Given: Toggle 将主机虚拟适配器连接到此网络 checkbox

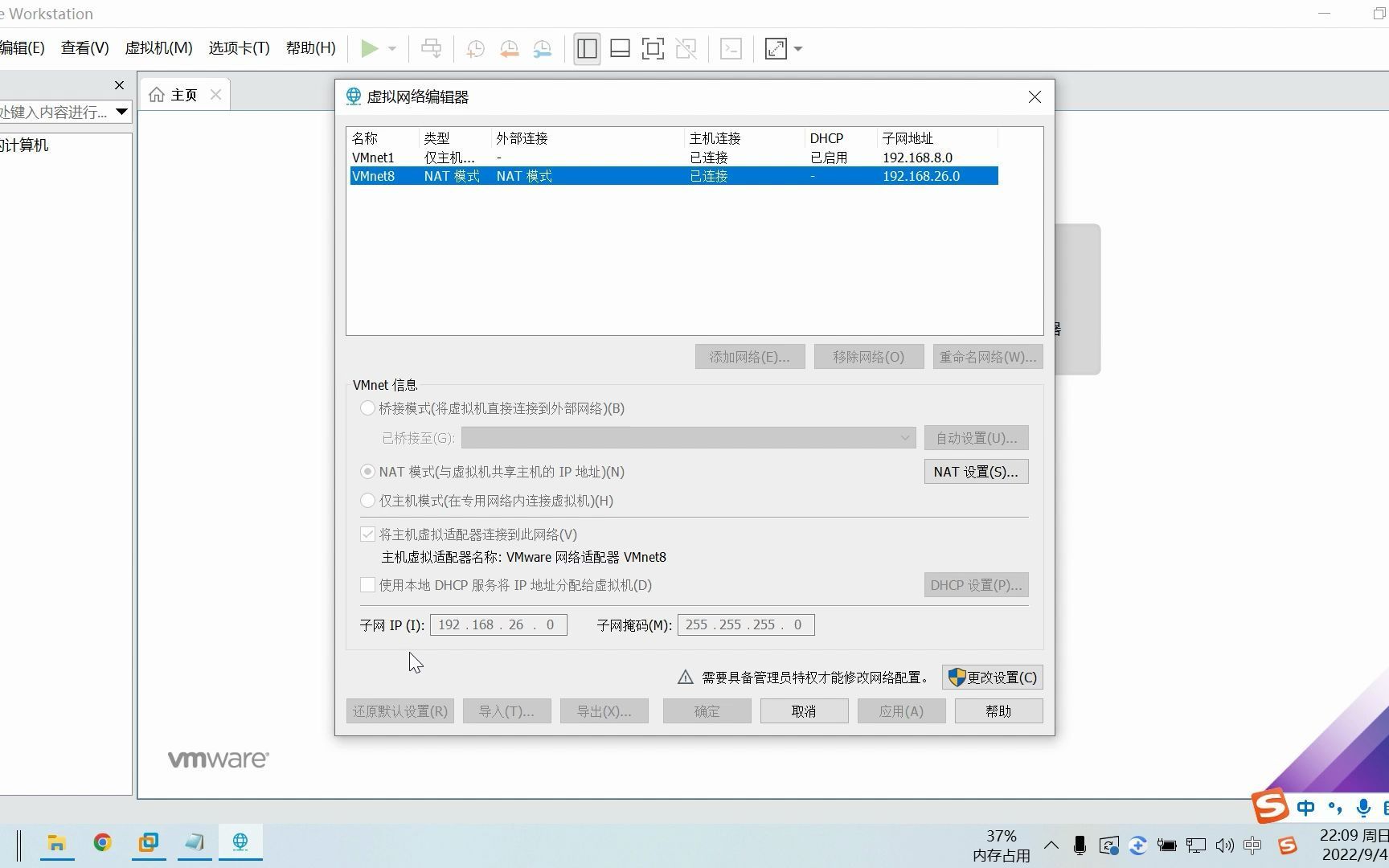Looking at the screenshot, I should [x=367, y=534].
